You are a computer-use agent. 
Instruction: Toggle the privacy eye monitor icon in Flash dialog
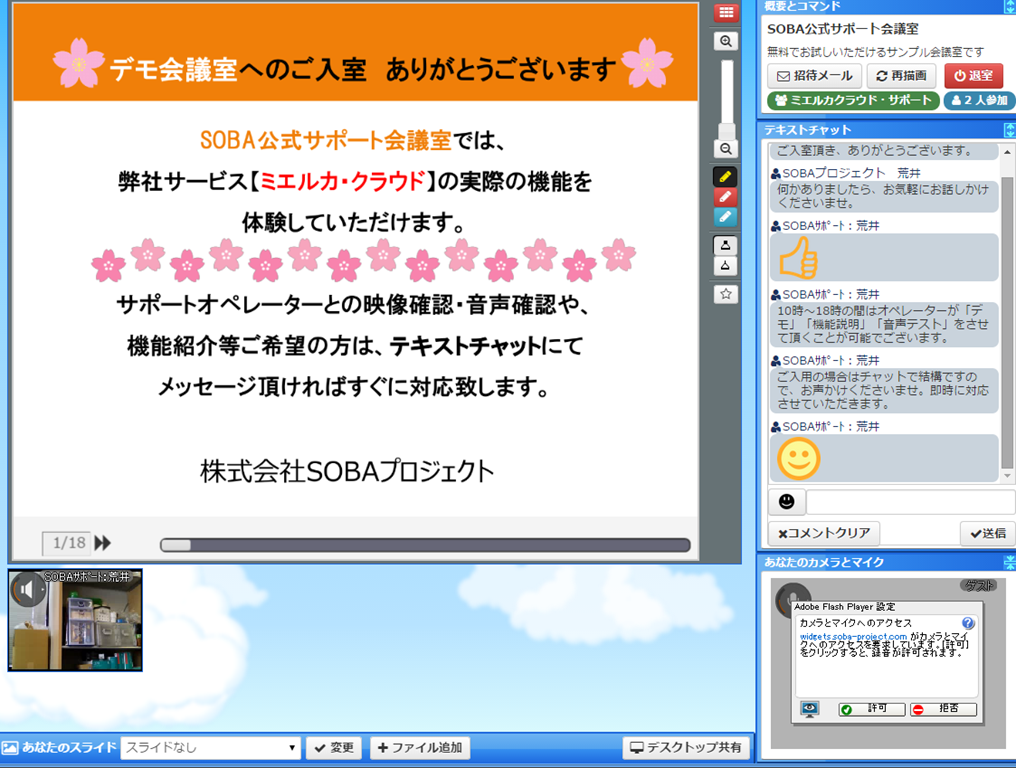pos(810,709)
